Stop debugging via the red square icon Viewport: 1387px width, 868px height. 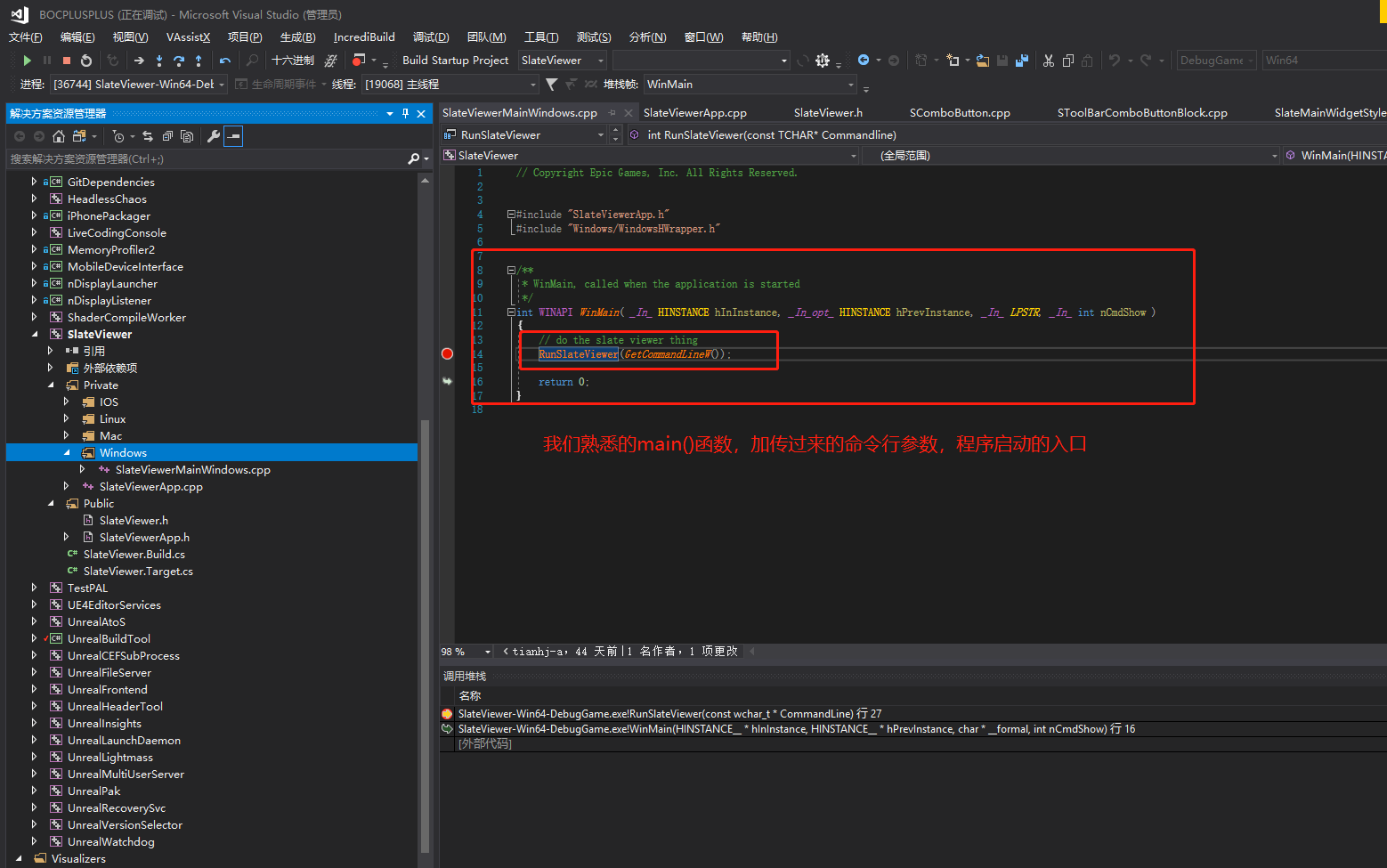pyautogui.click(x=67, y=60)
